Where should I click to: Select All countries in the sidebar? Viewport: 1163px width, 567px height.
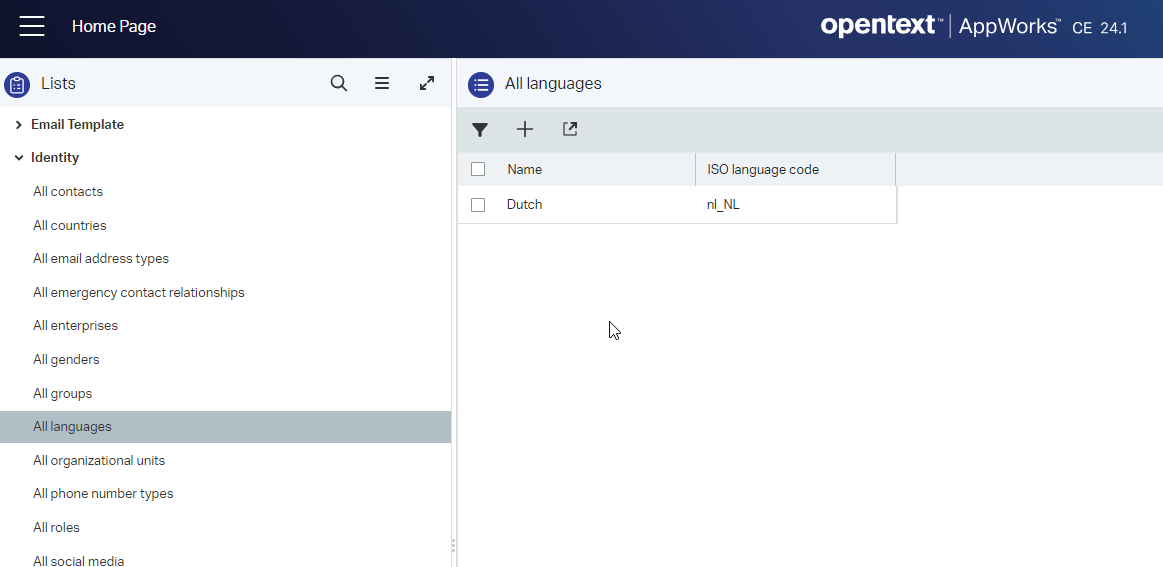(70, 226)
